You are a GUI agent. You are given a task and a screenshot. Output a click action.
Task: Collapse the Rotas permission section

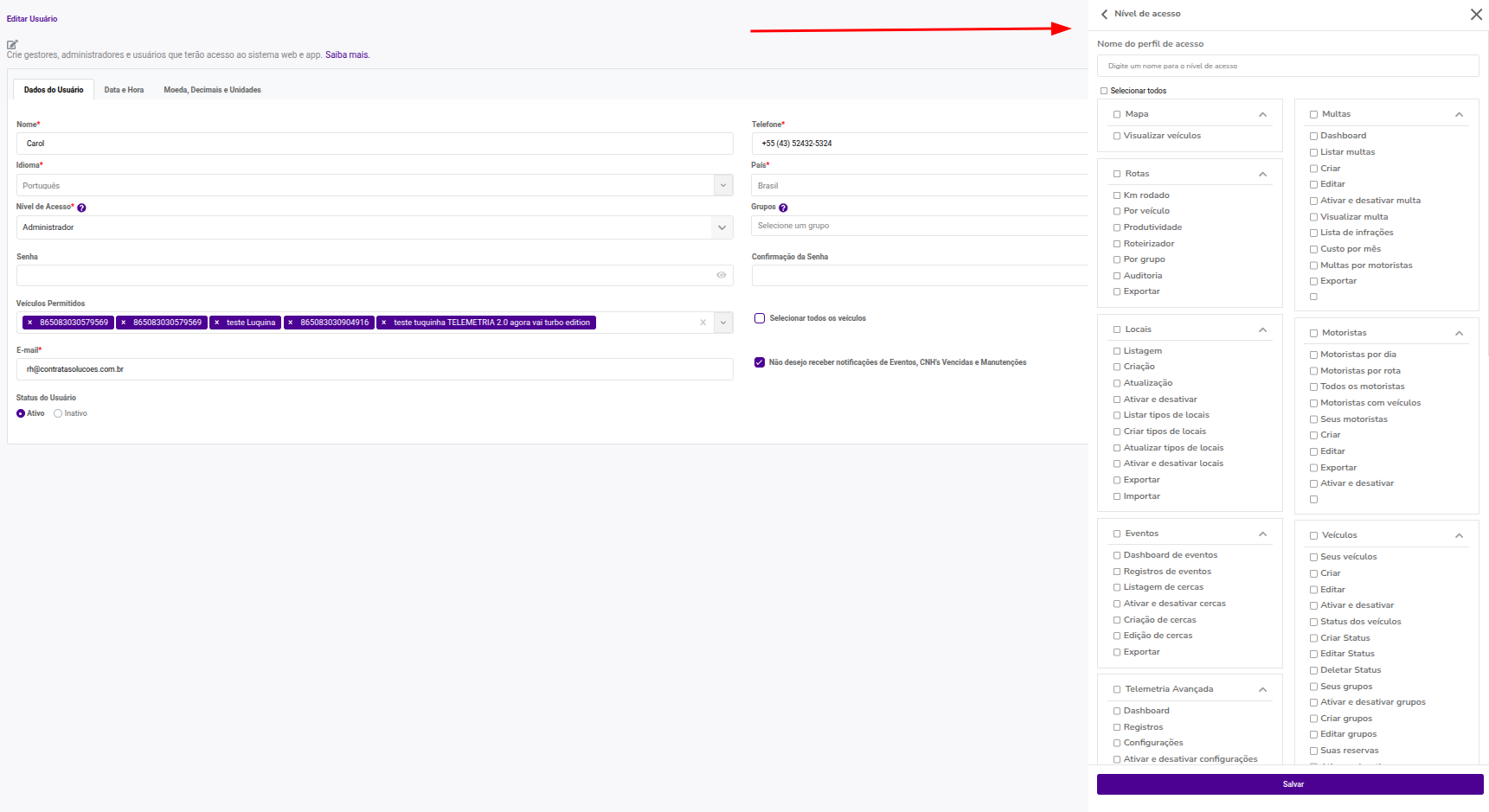(x=1262, y=174)
